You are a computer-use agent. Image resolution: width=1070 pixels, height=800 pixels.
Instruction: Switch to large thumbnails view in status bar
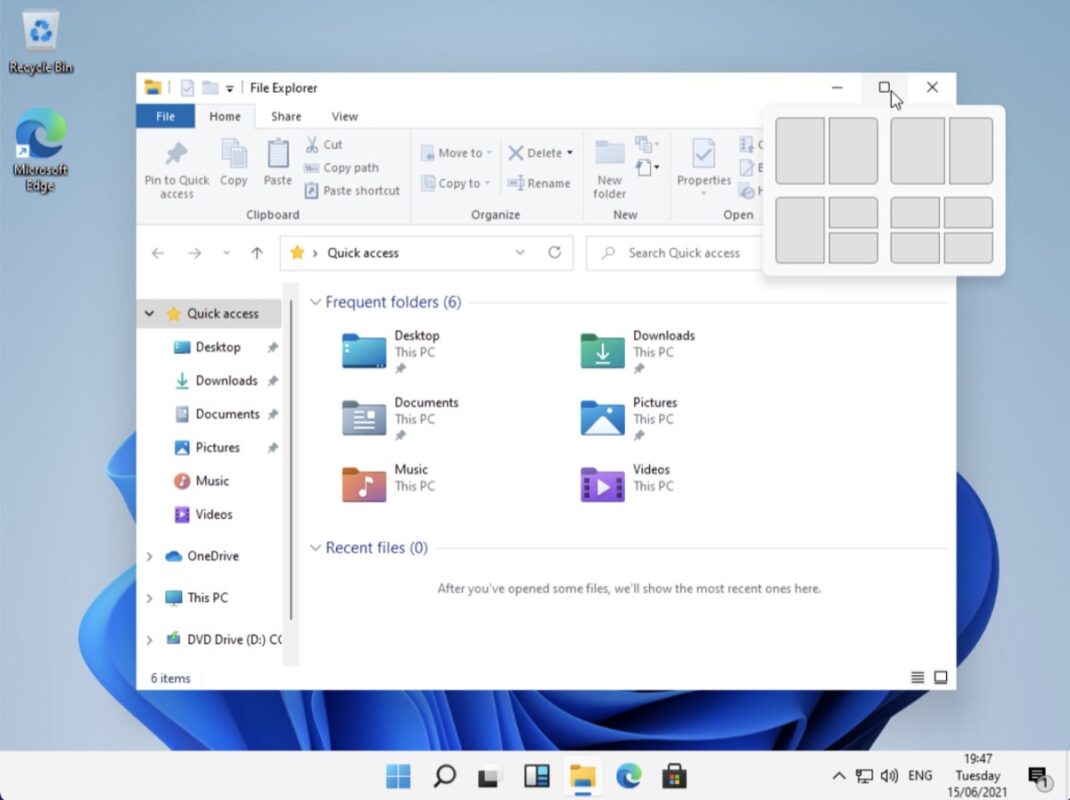point(940,677)
